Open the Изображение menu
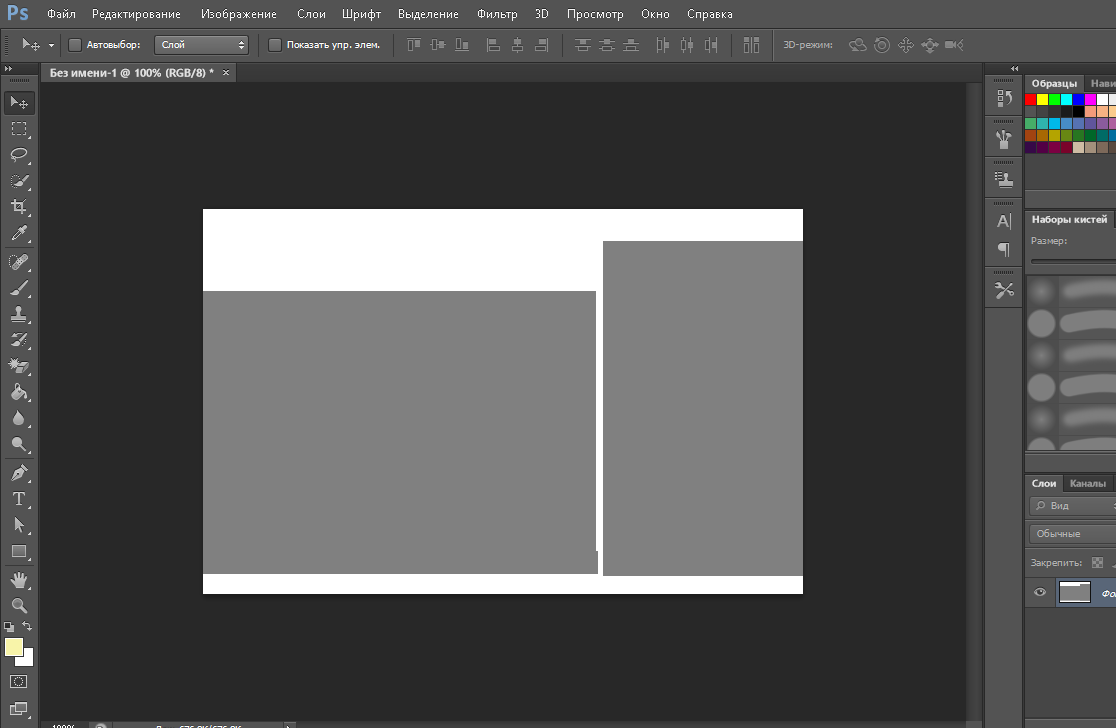Image resolution: width=1116 pixels, height=728 pixels. 238,14
